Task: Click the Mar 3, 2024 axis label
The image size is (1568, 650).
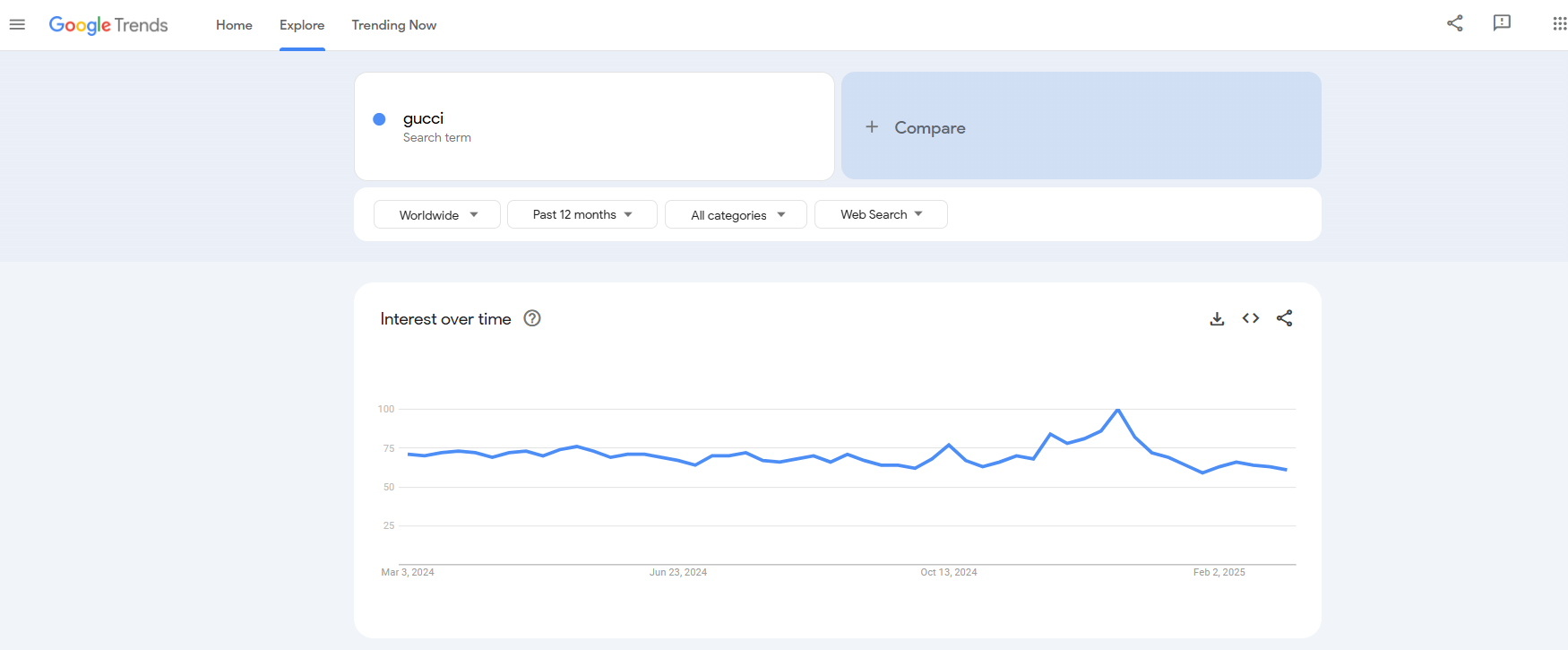Action: [408, 572]
